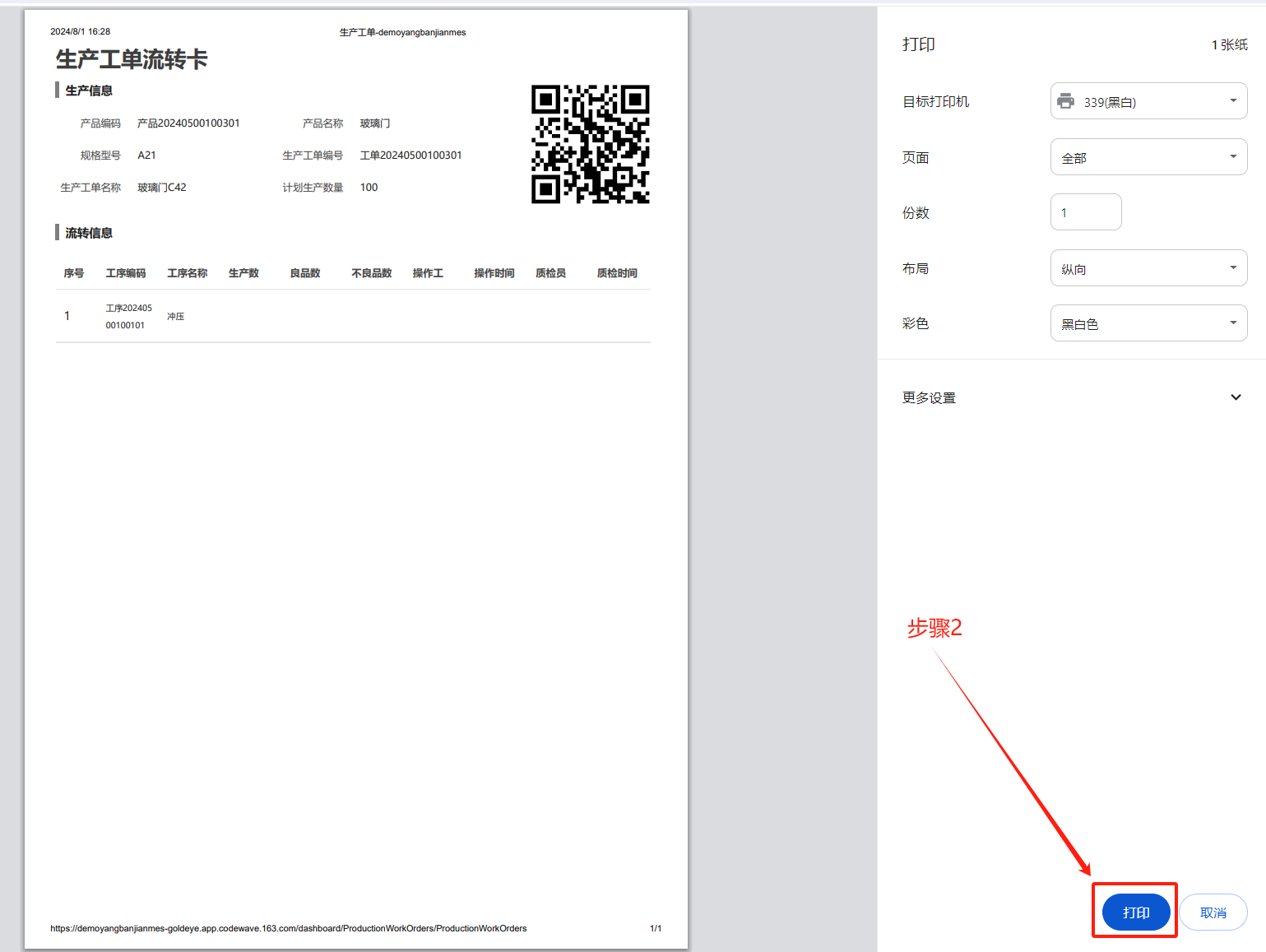Click the 良品数 column header
Viewport: 1266px width, 952px height.
tap(305, 273)
